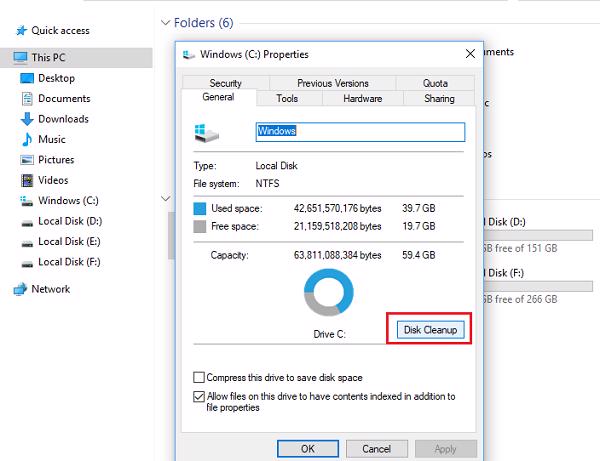Click the drive name field containing Windows
This screenshot has width=600, height=461.
[360, 132]
